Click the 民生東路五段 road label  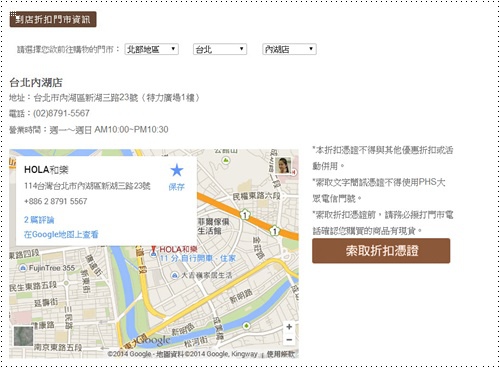[x=33, y=286]
